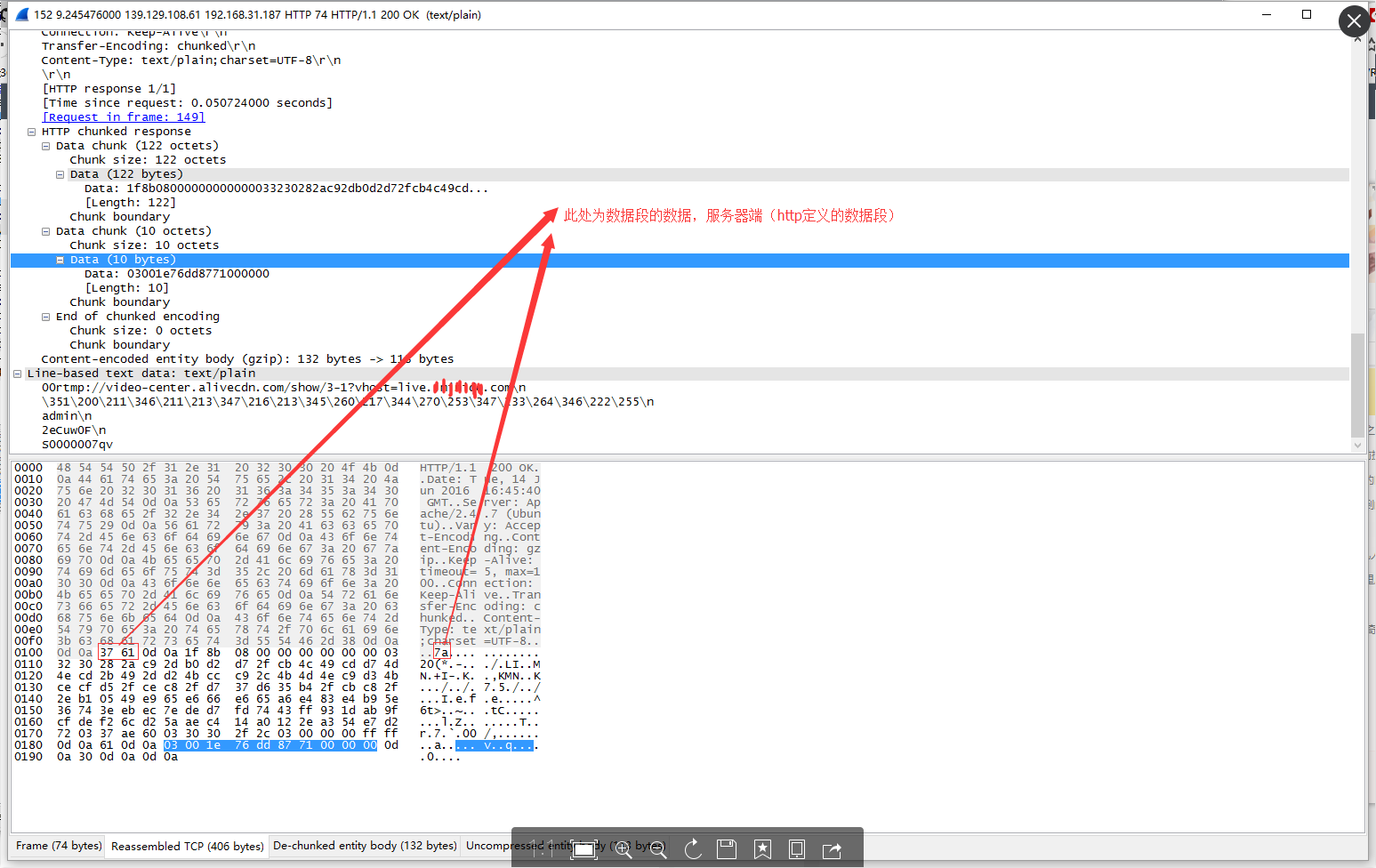Share the image with the share arrow icon

pyautogui.click(x=832, y=849)
